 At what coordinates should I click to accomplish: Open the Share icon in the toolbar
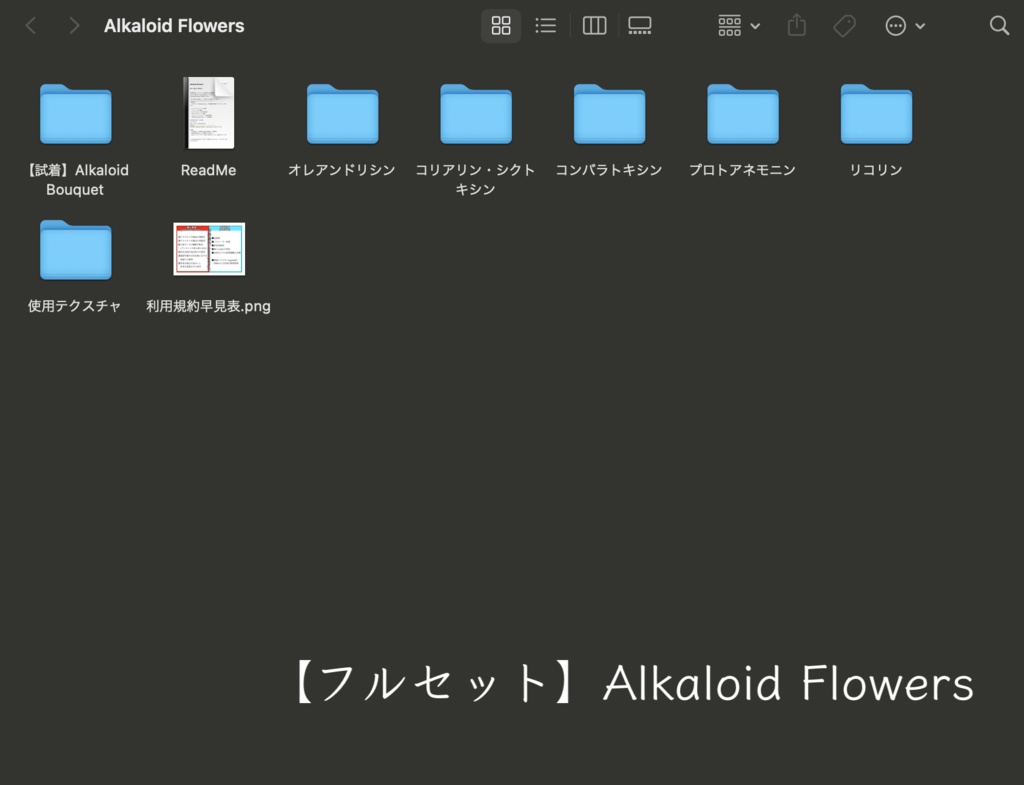tap(796, 26)
